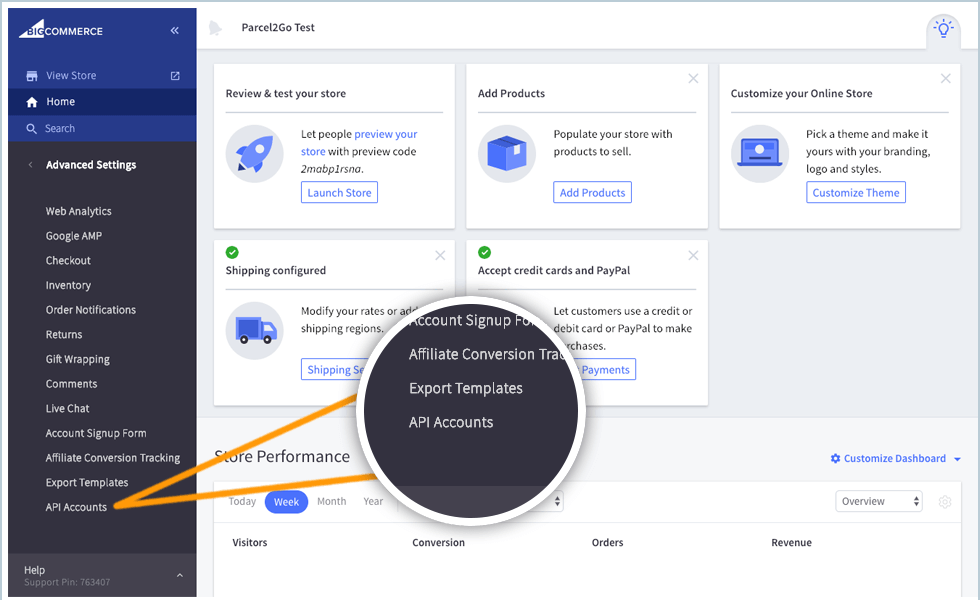Select Checkout in the Advanced Settings menu
Viewport: 980px width, 600px height.
(x=68, y=260)
